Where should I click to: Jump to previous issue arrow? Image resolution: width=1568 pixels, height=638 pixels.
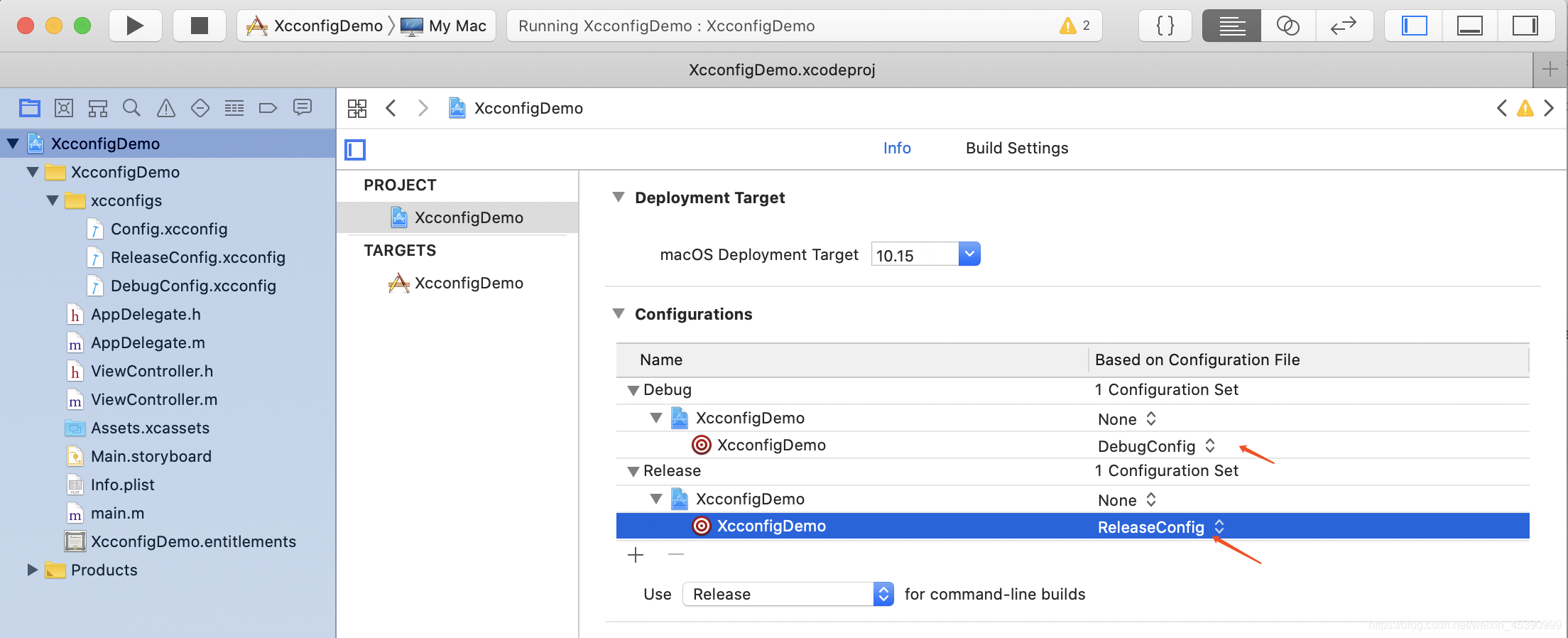pos(1501,108)
